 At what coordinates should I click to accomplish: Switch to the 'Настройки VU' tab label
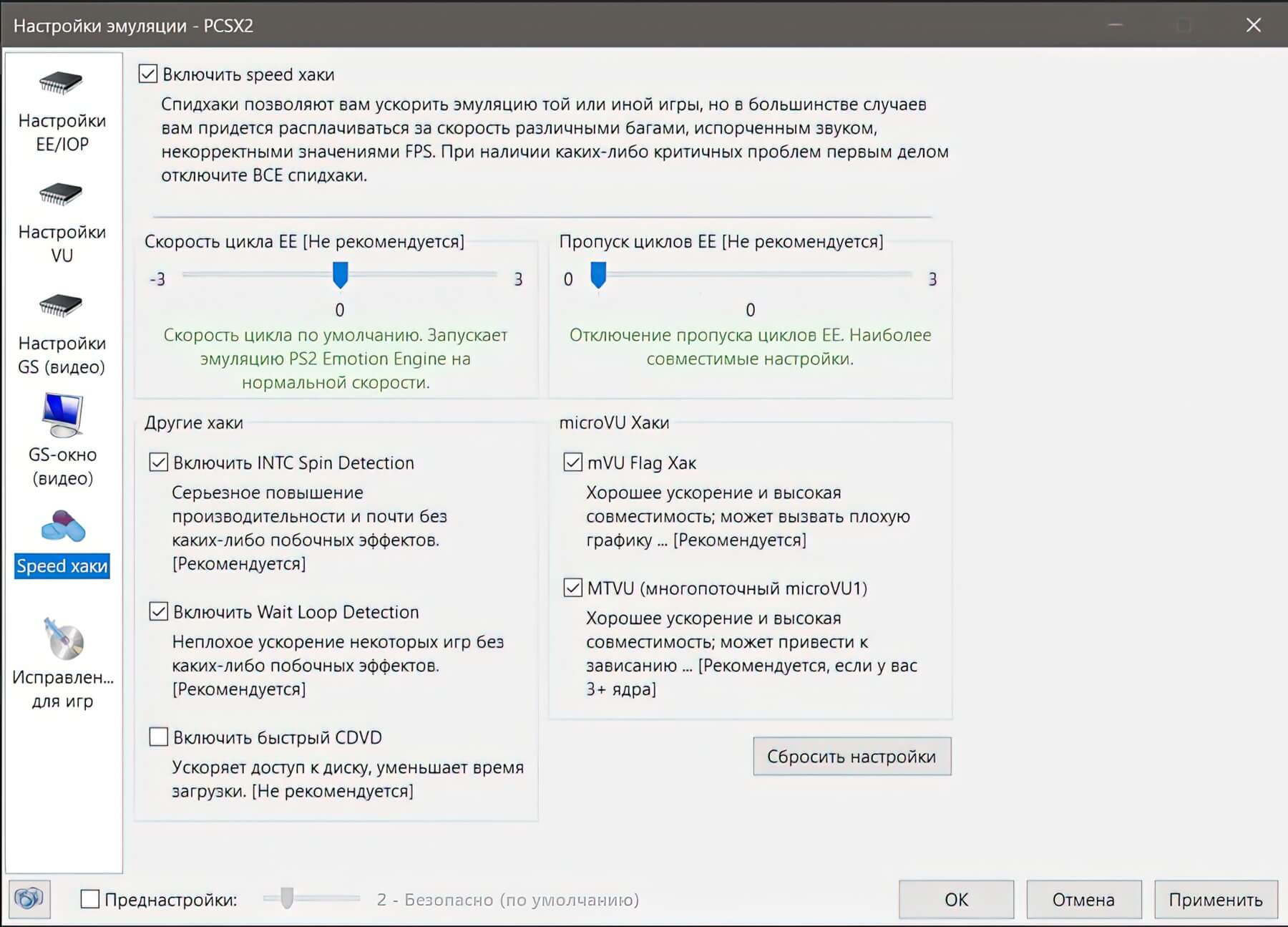click(62, 243)
